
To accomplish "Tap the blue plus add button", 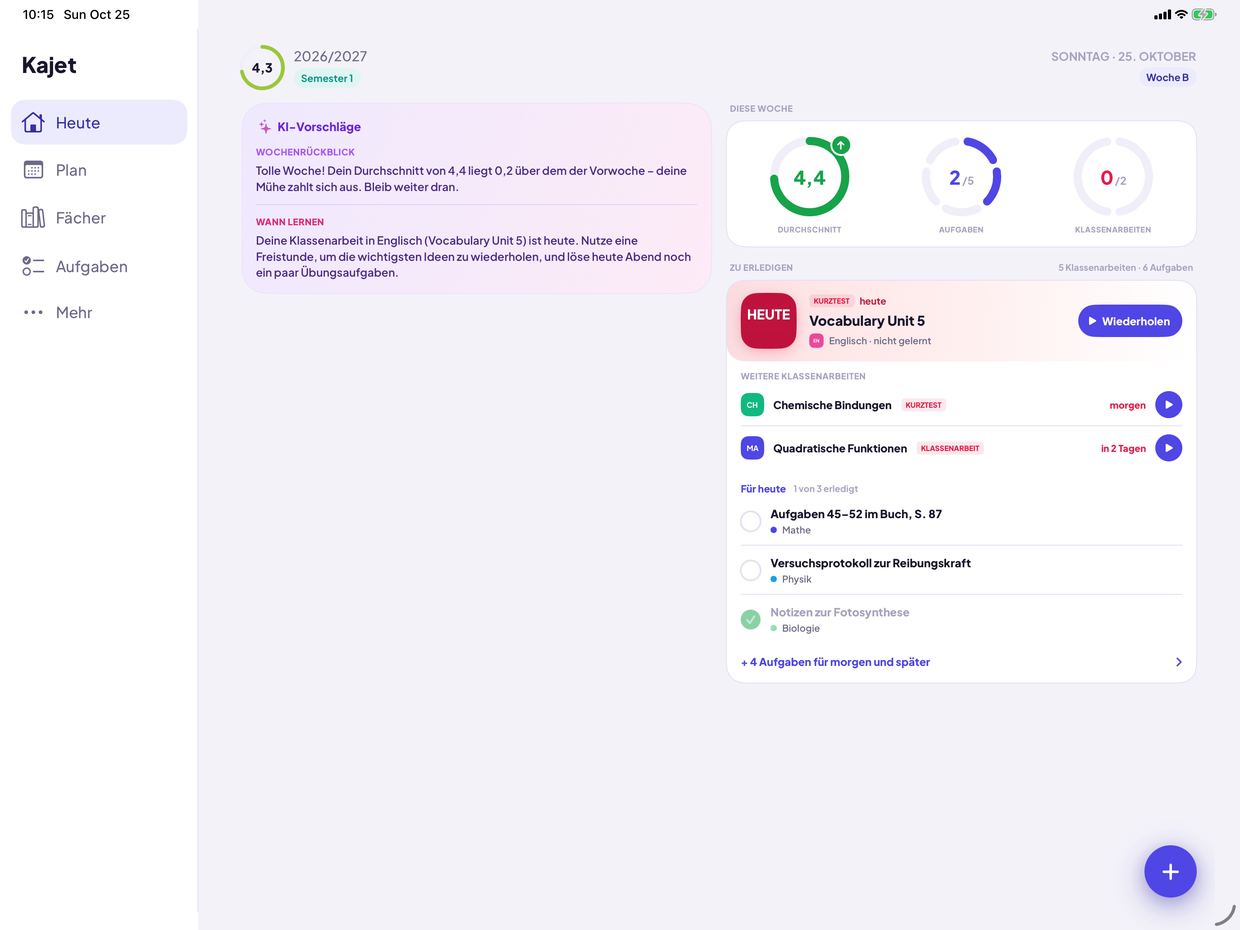I will tap(1170, 871).
